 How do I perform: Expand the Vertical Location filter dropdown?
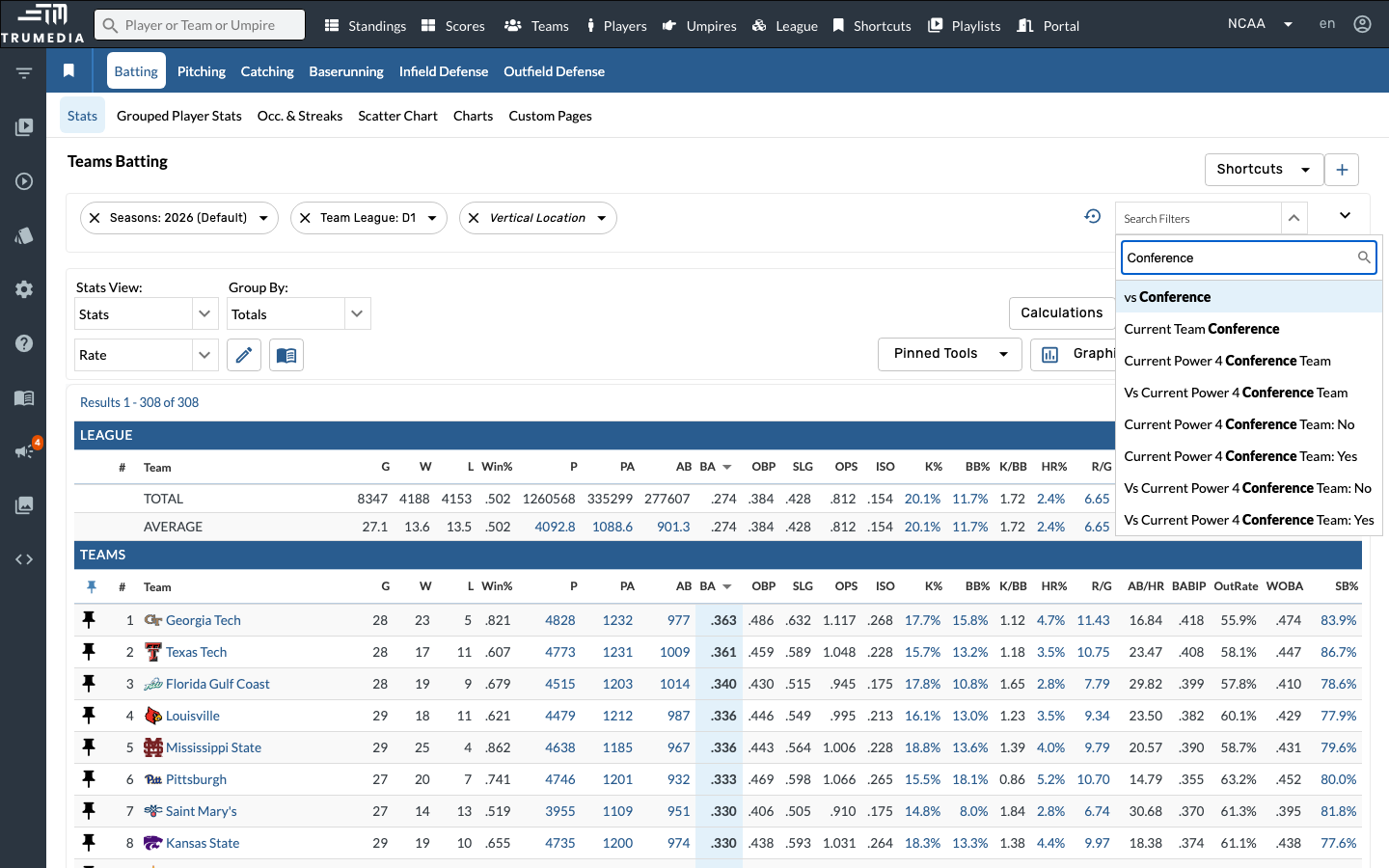602,218
